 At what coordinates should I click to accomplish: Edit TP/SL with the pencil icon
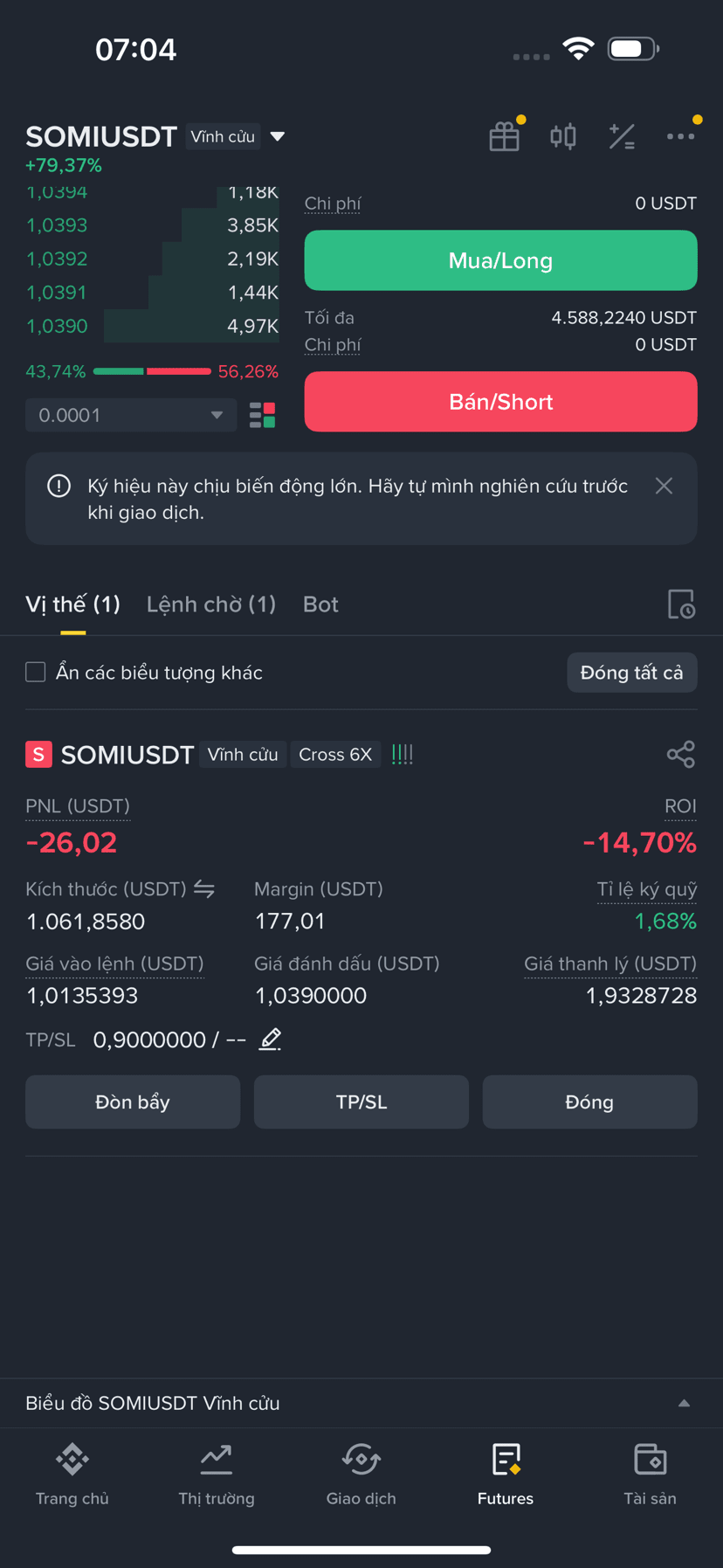(x=271, y=1040)
